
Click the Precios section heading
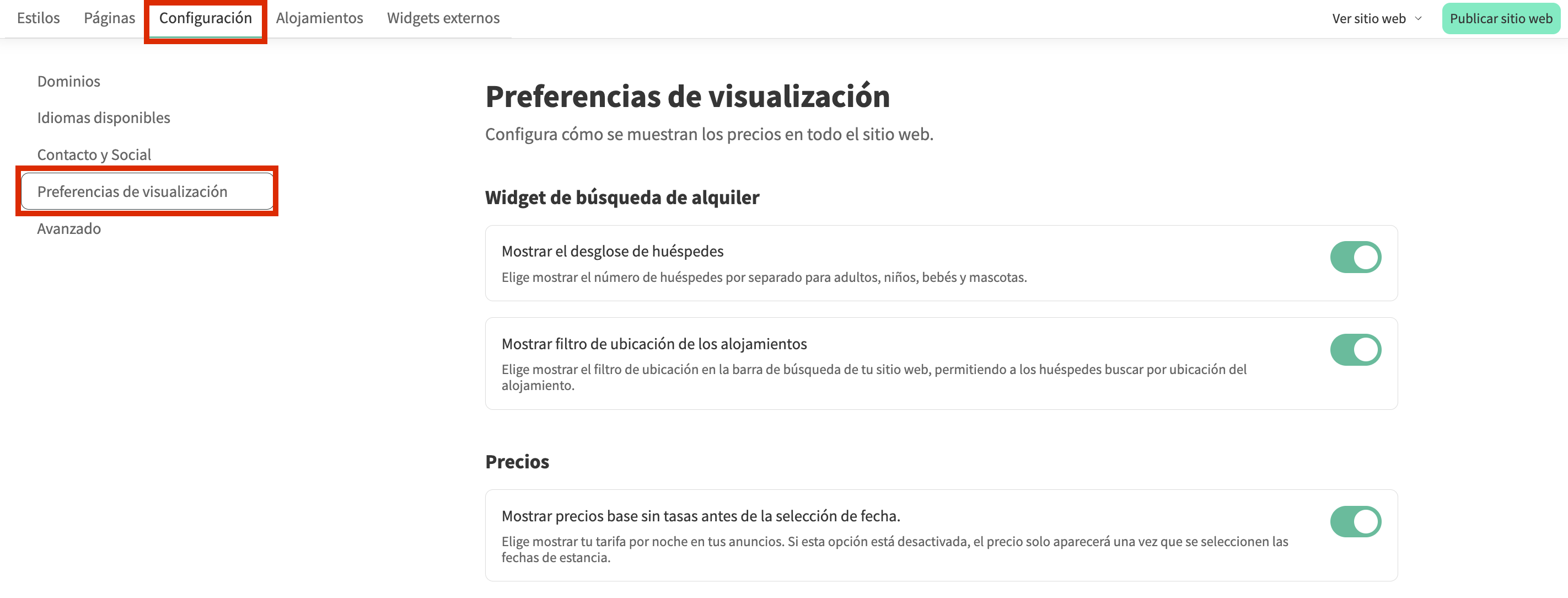tap(517, 462)
